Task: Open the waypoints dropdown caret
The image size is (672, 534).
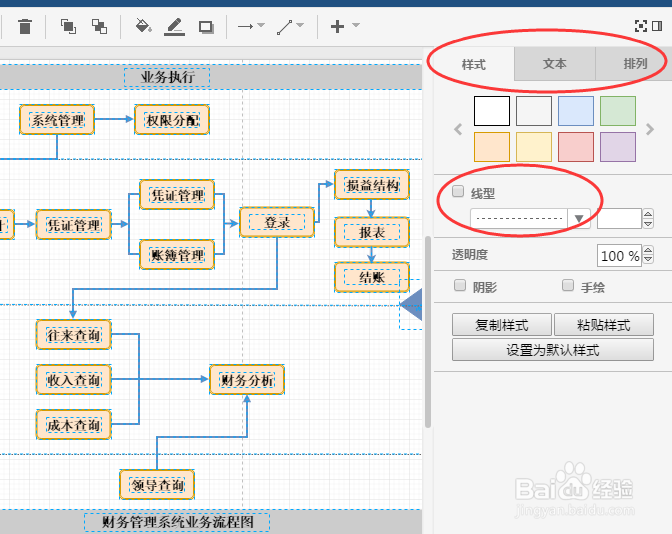Action: (300, 25)
